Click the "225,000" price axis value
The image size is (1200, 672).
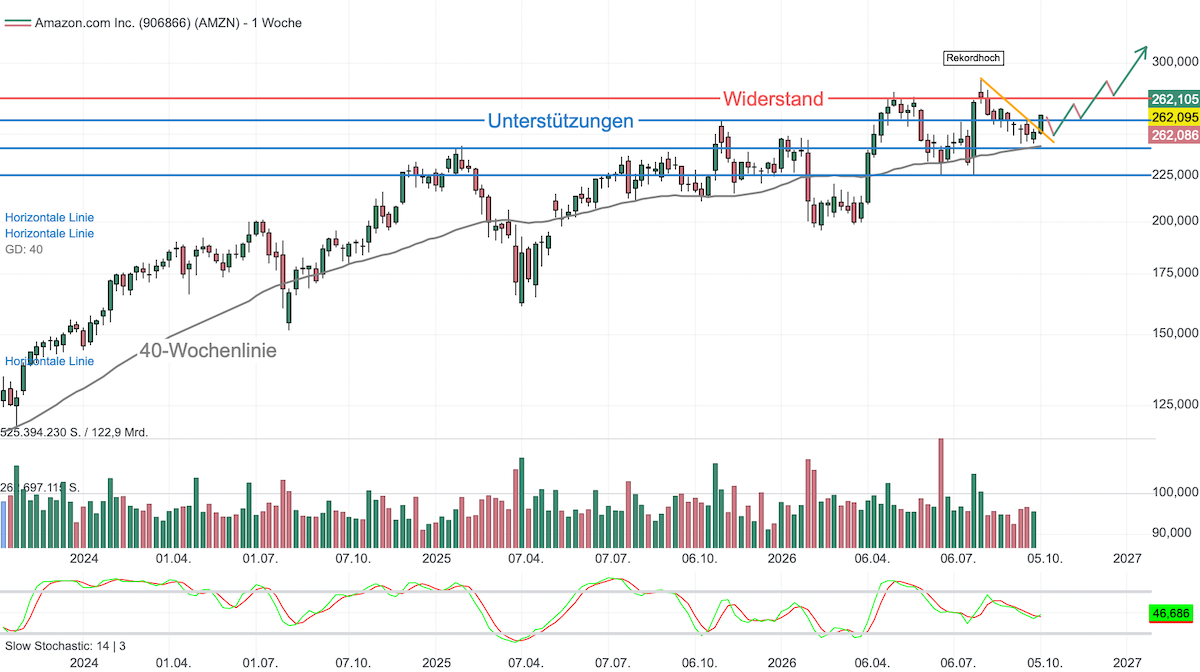(1175, 174)
